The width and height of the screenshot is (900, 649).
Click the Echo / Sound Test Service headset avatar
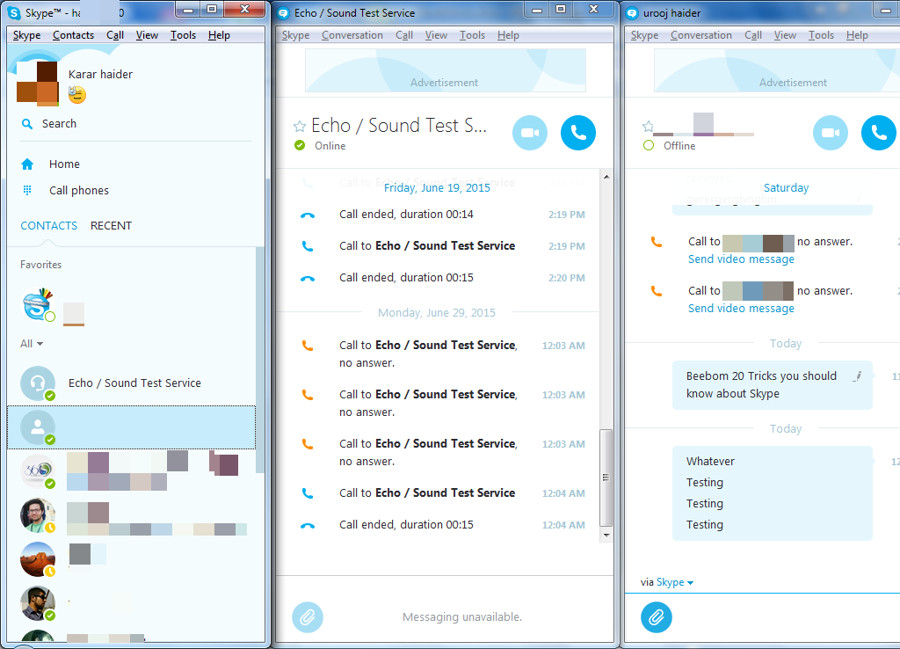[38, 383]
